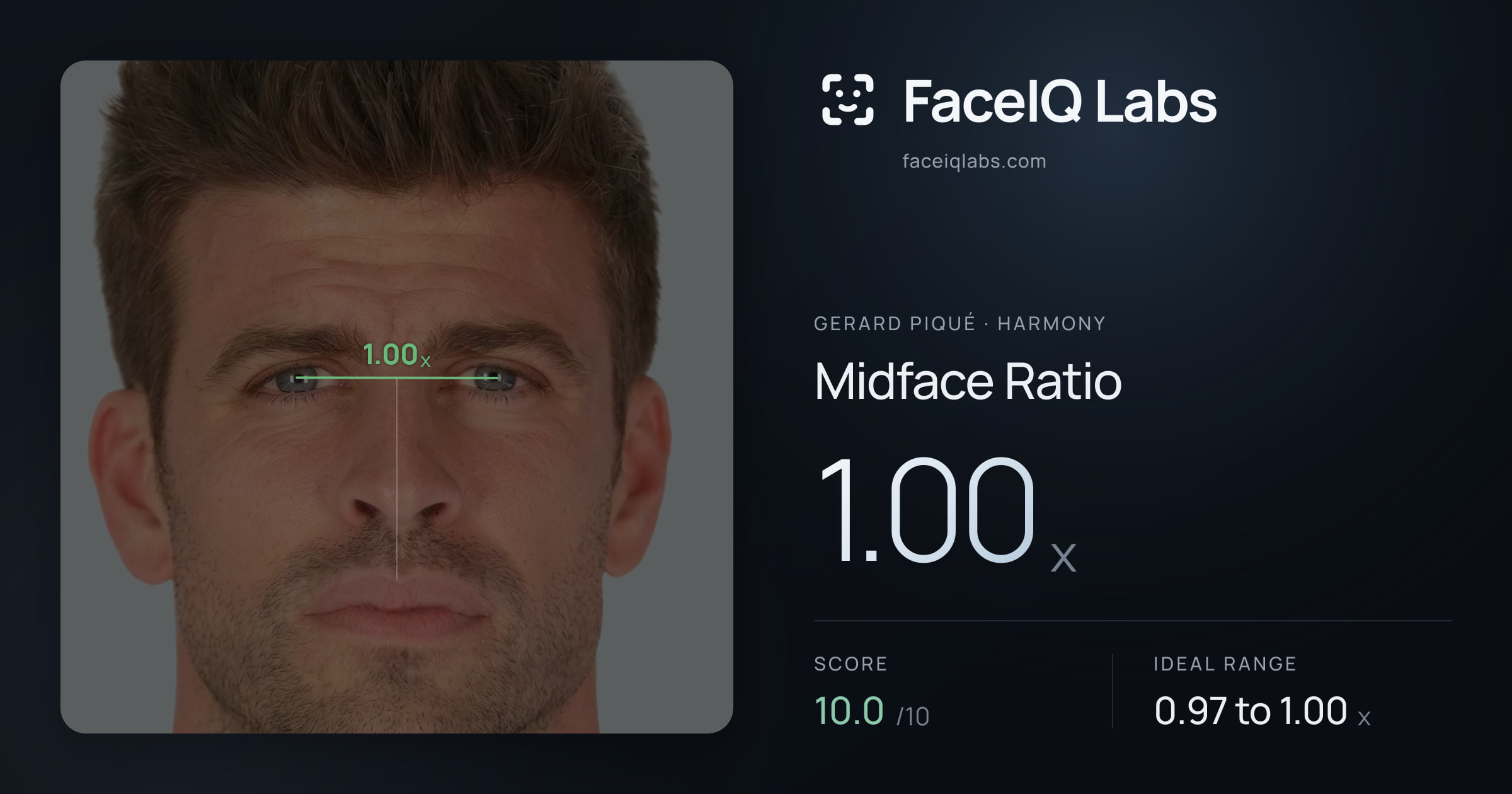Select the 'GERARD PIQUÉ · HARMONY' caption
The width and height of the screenshot is (1512, 794).
pyautogui.click(x=959, y=323)
